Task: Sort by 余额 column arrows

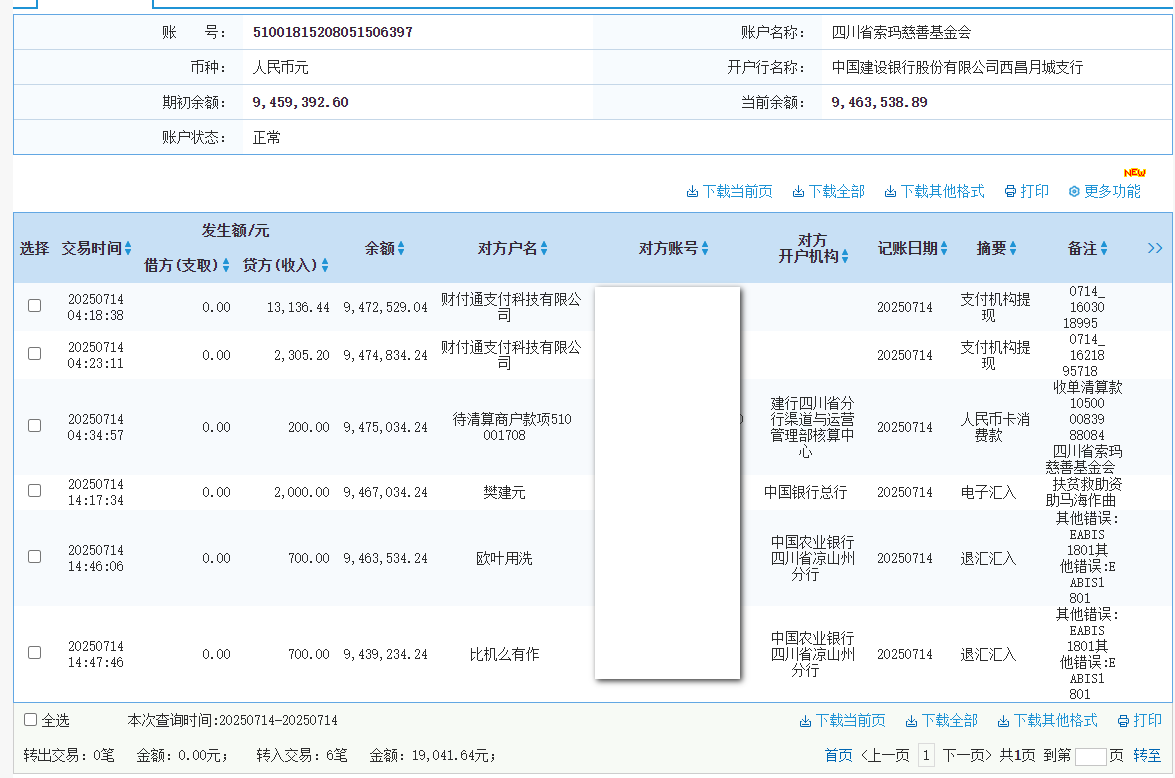Action: tap(401, 248)
